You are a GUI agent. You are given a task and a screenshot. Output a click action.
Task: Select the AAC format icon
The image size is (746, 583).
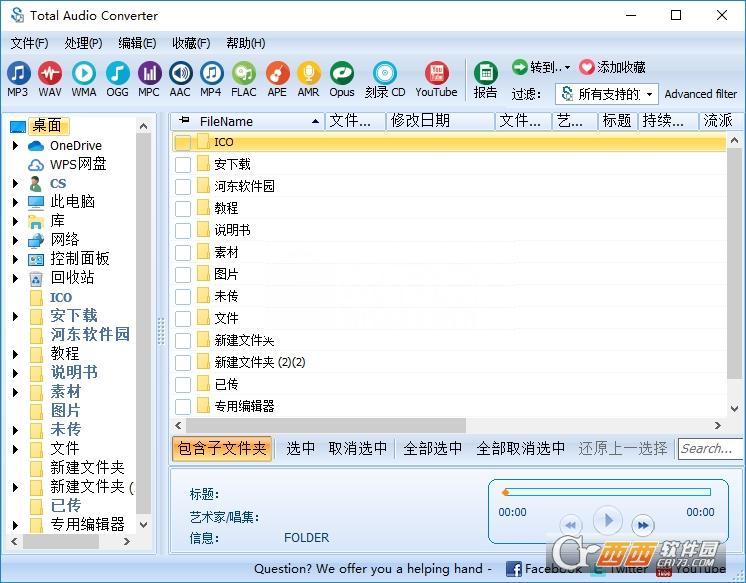[x=181, y=74]
